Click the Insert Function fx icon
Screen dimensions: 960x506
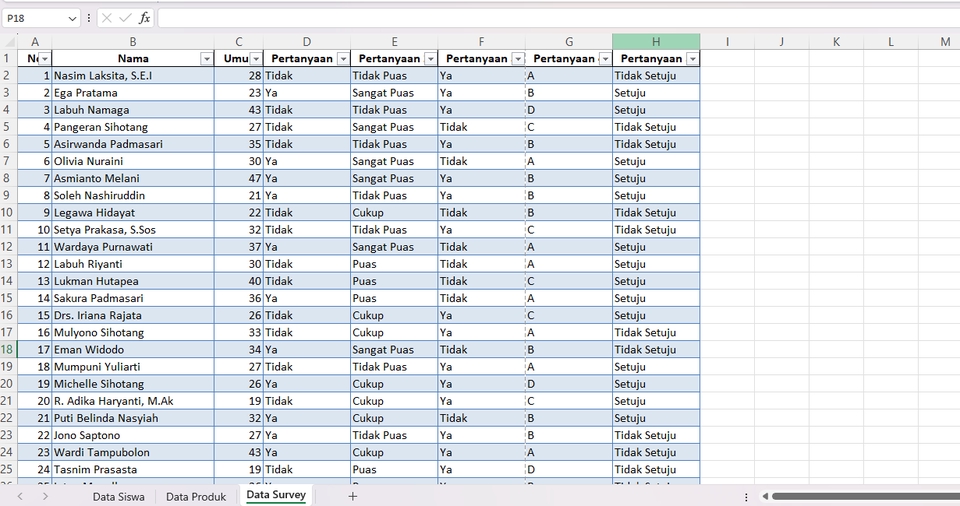pyautogui.click(x=144, y=18)
